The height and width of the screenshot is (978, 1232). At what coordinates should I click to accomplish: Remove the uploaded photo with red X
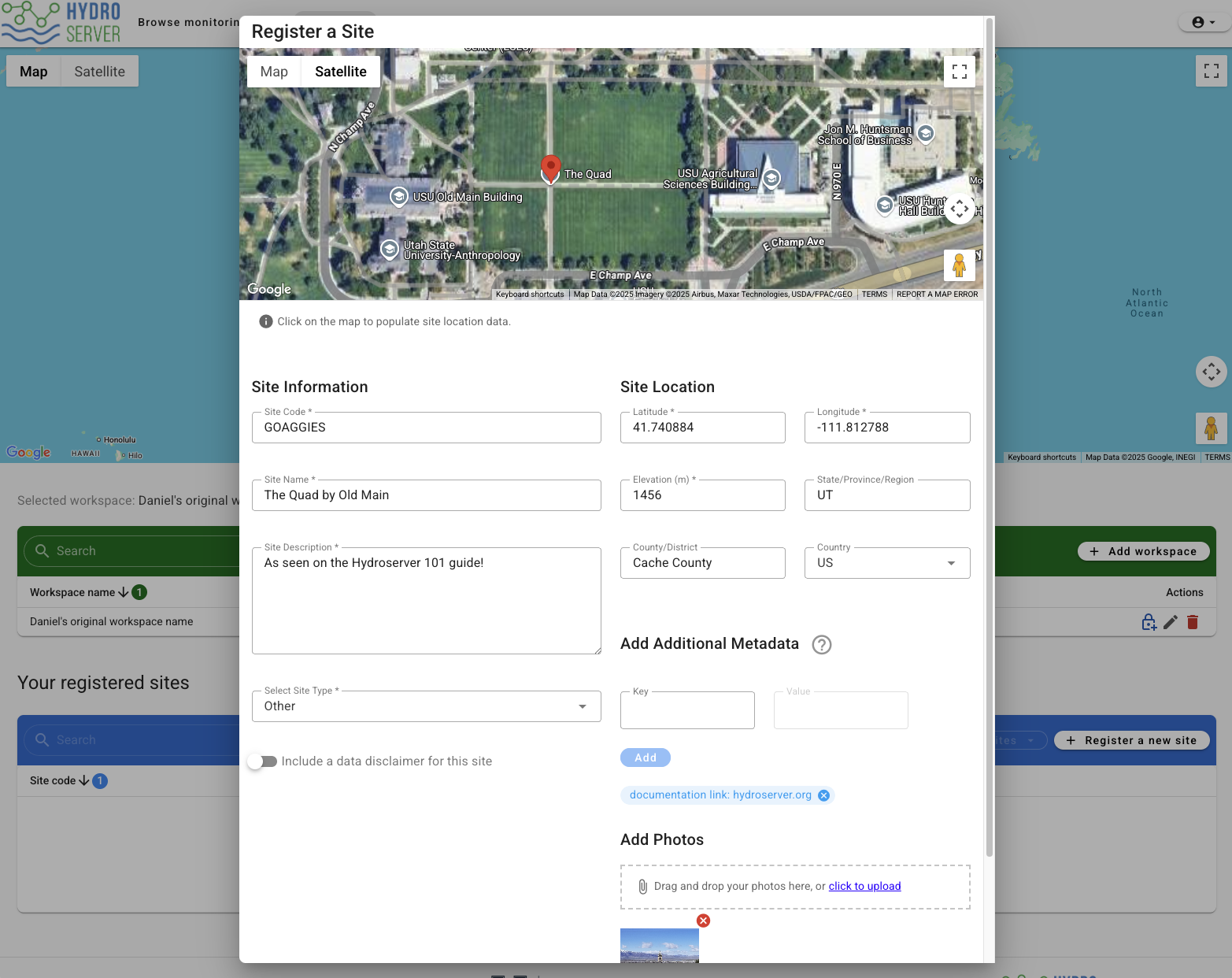pos(703,921)
